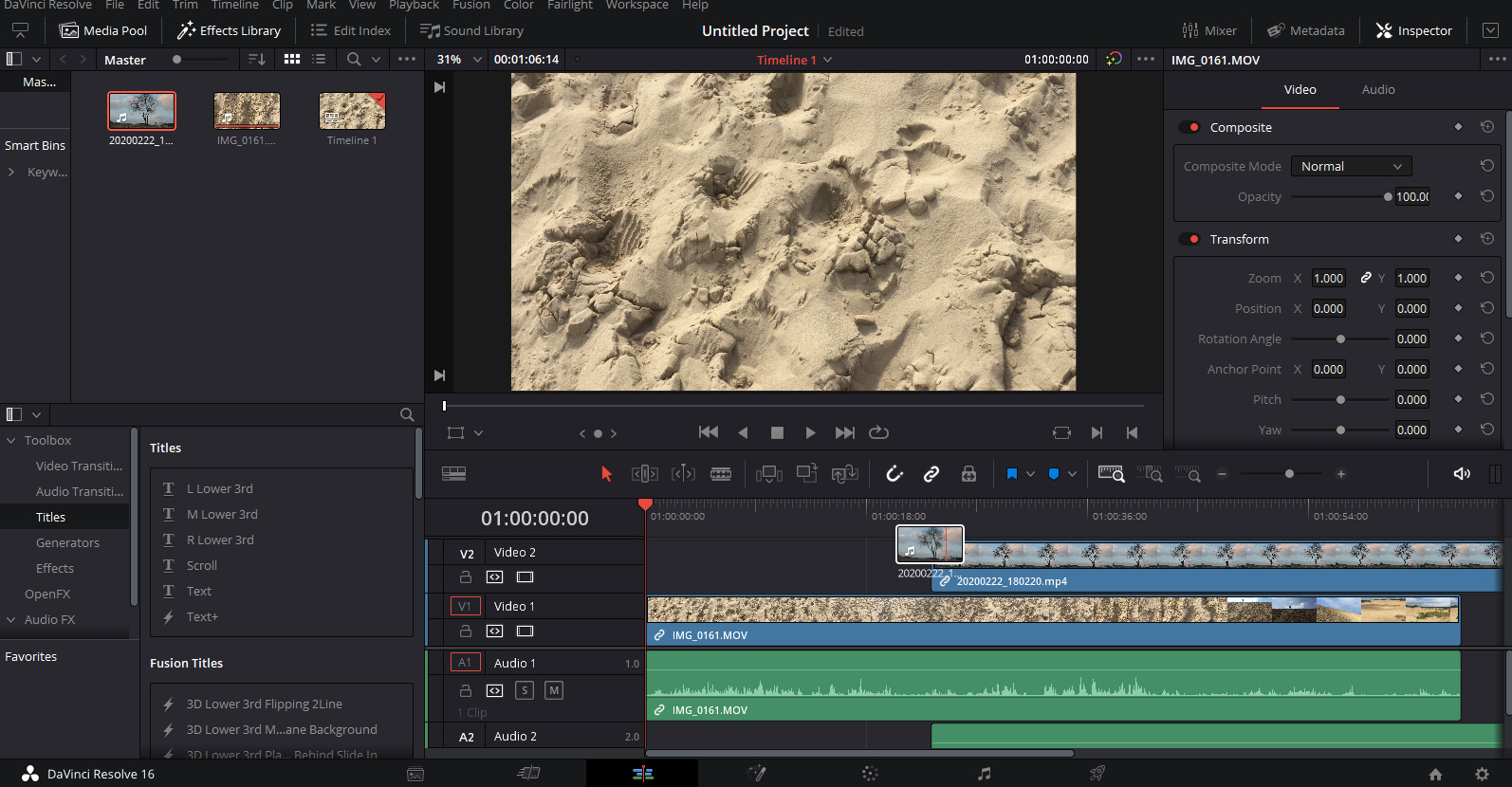
Task: Play forward in viewer
Action: [810, 432]
